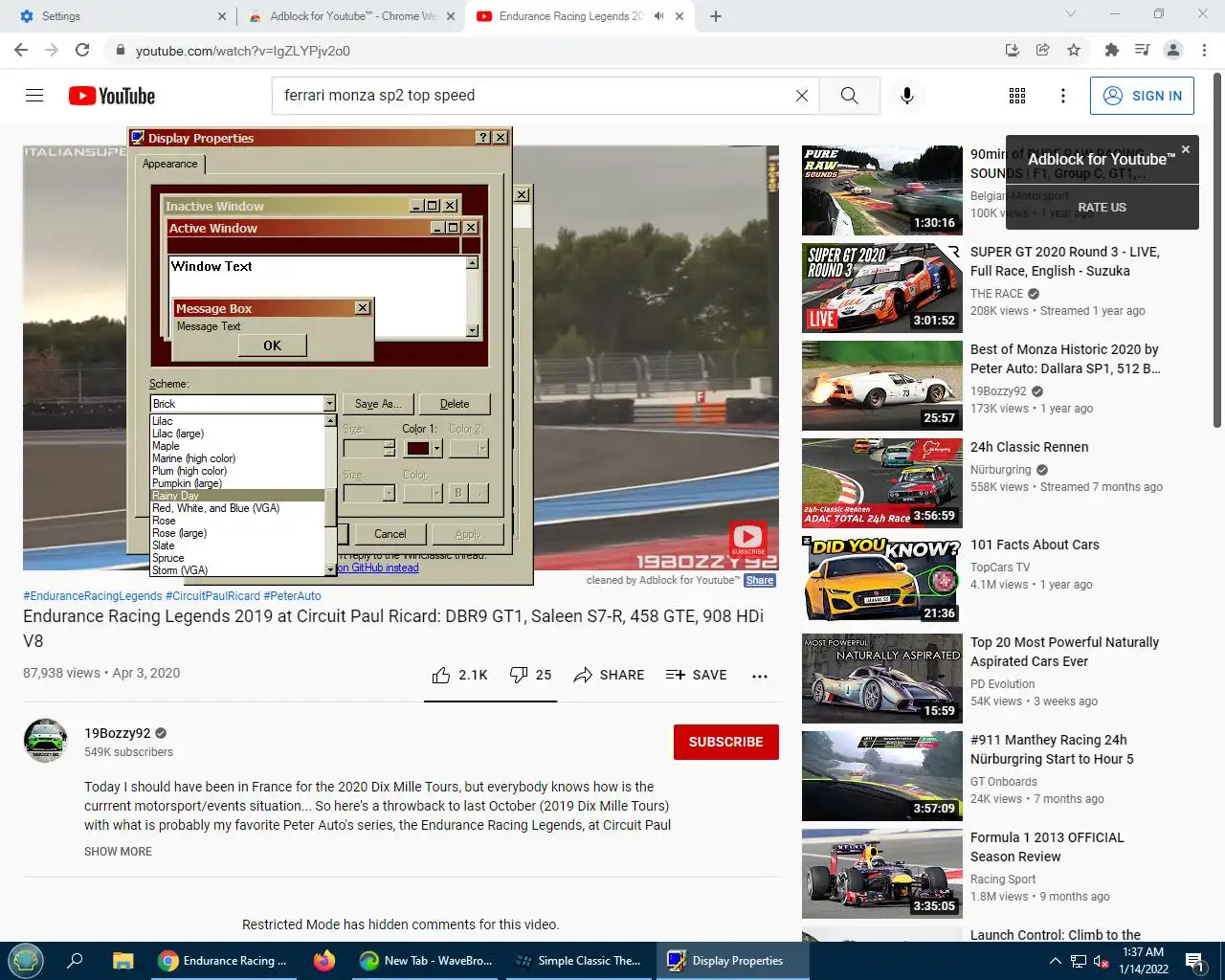Click the 19Bozzy92 channel avatar

45,741
